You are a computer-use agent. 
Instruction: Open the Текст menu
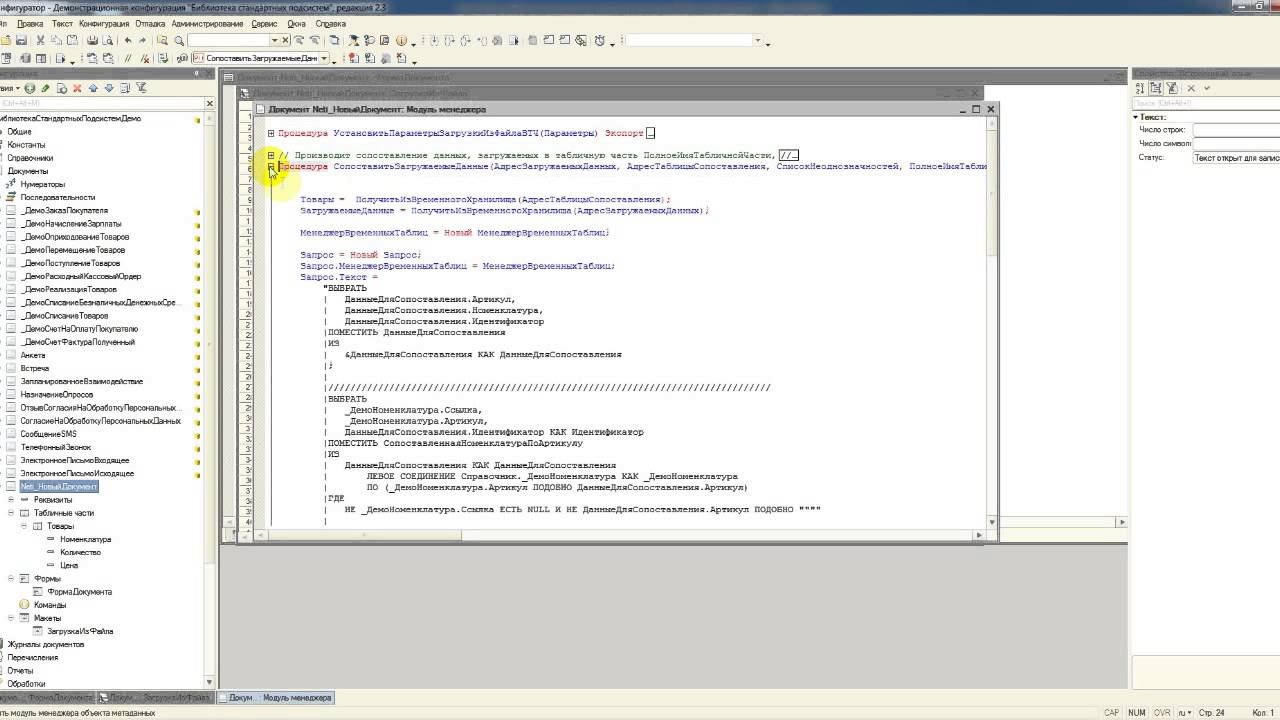pos(62,23)
